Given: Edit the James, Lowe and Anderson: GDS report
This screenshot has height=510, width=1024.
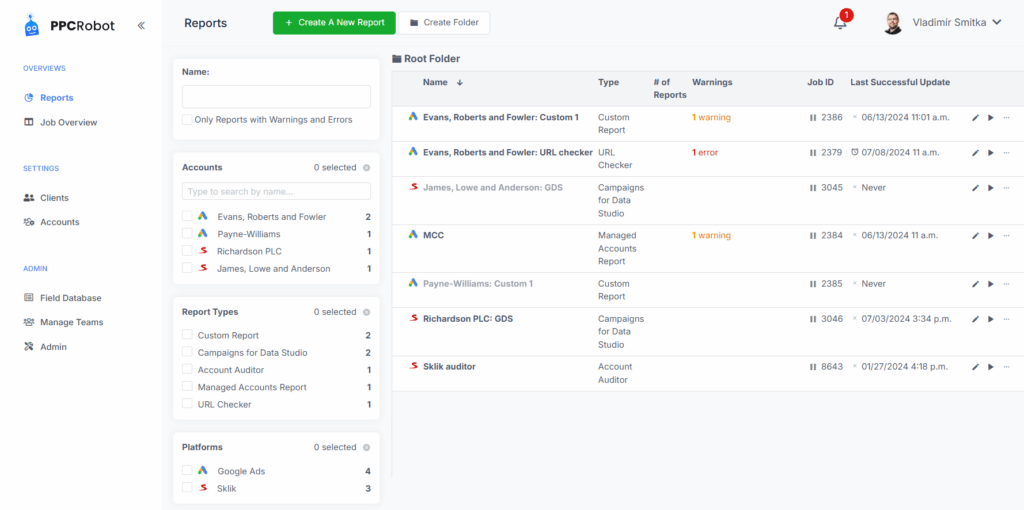Looking at the screenshot, I should [975, 188].
